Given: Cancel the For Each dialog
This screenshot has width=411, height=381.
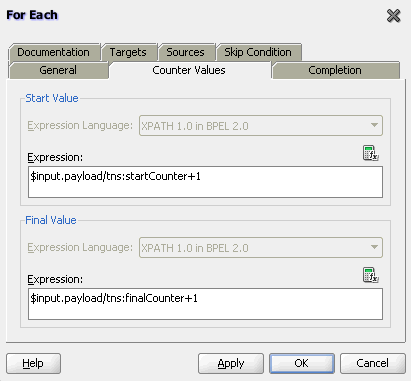Looking at the screenshot, I should pyautogui.click(x=373, y=363).
